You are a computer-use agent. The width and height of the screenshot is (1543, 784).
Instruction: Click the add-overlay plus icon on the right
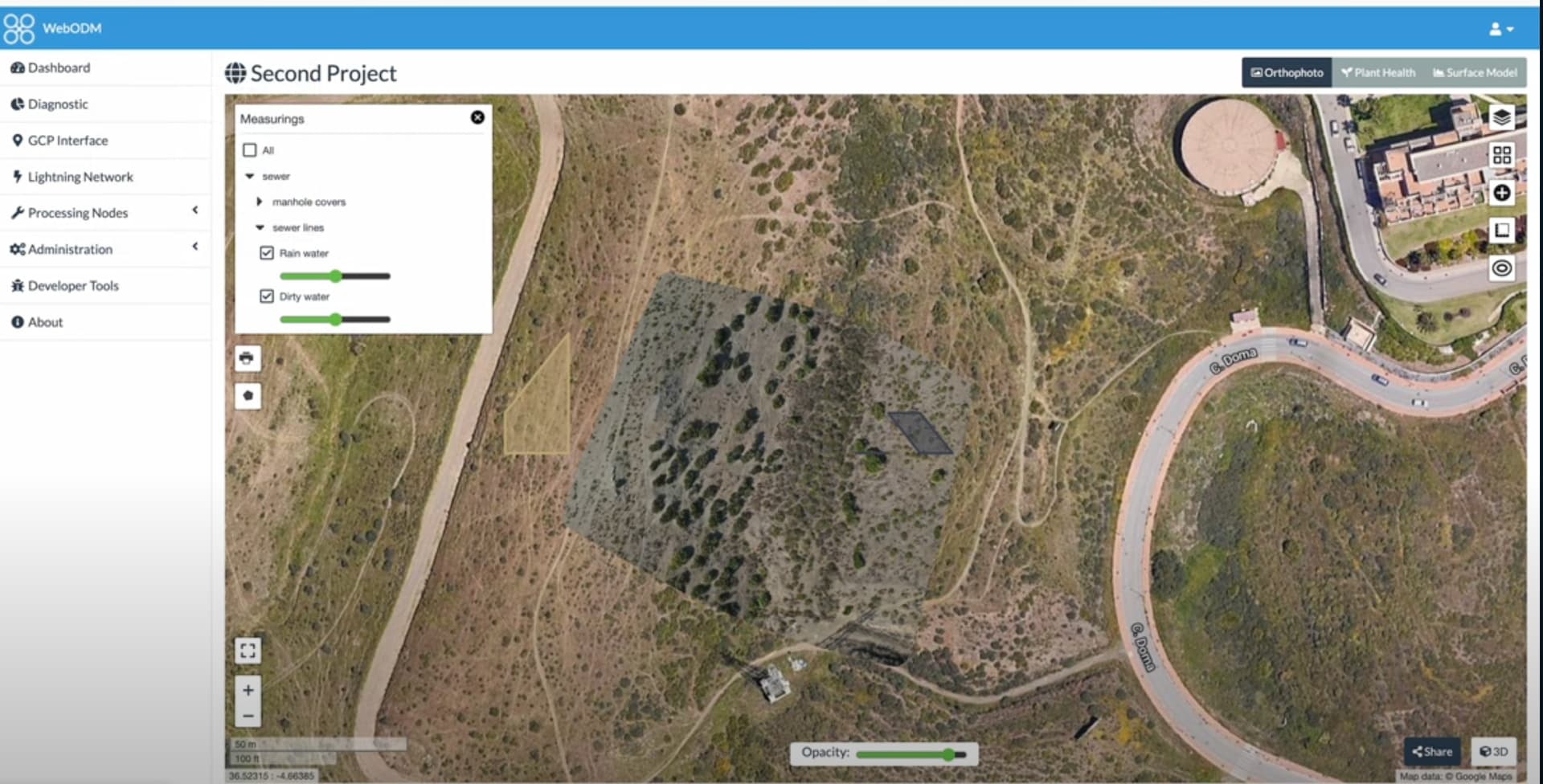[x=1502, y=193]
